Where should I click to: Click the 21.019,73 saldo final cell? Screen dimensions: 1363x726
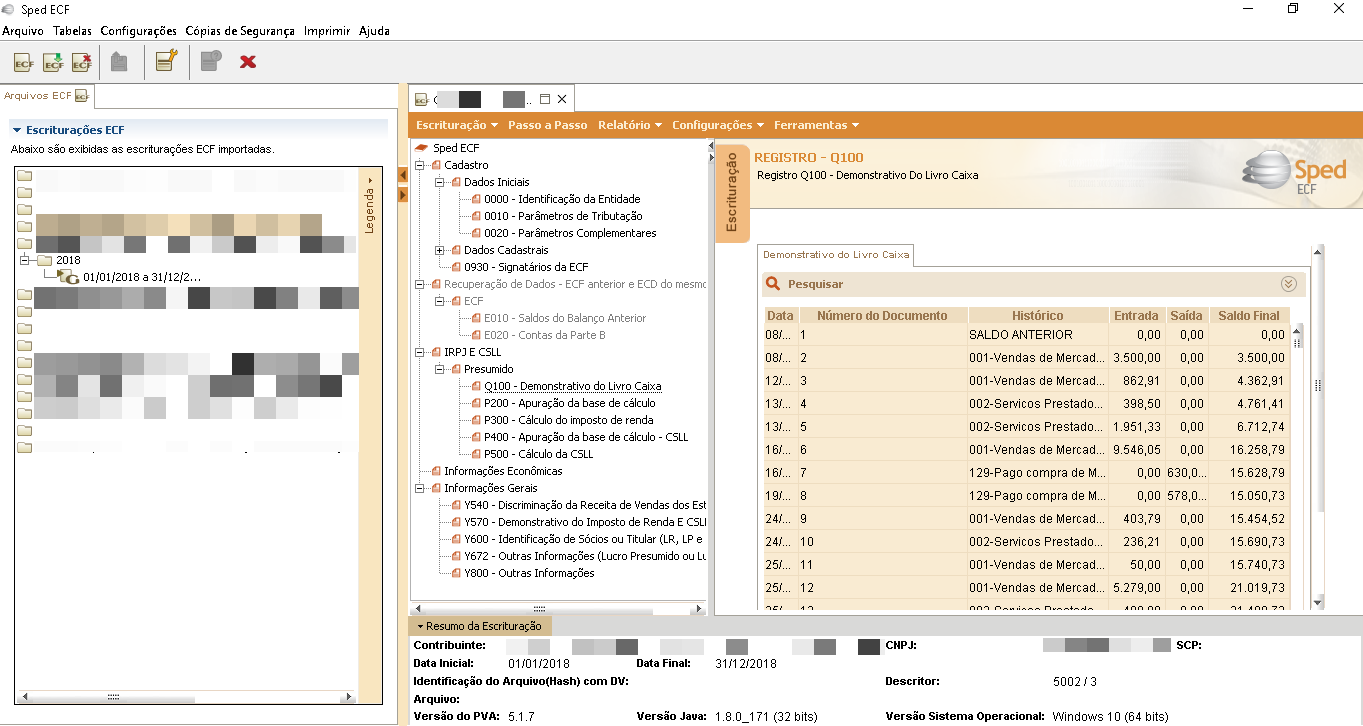tap(1249, 588)
